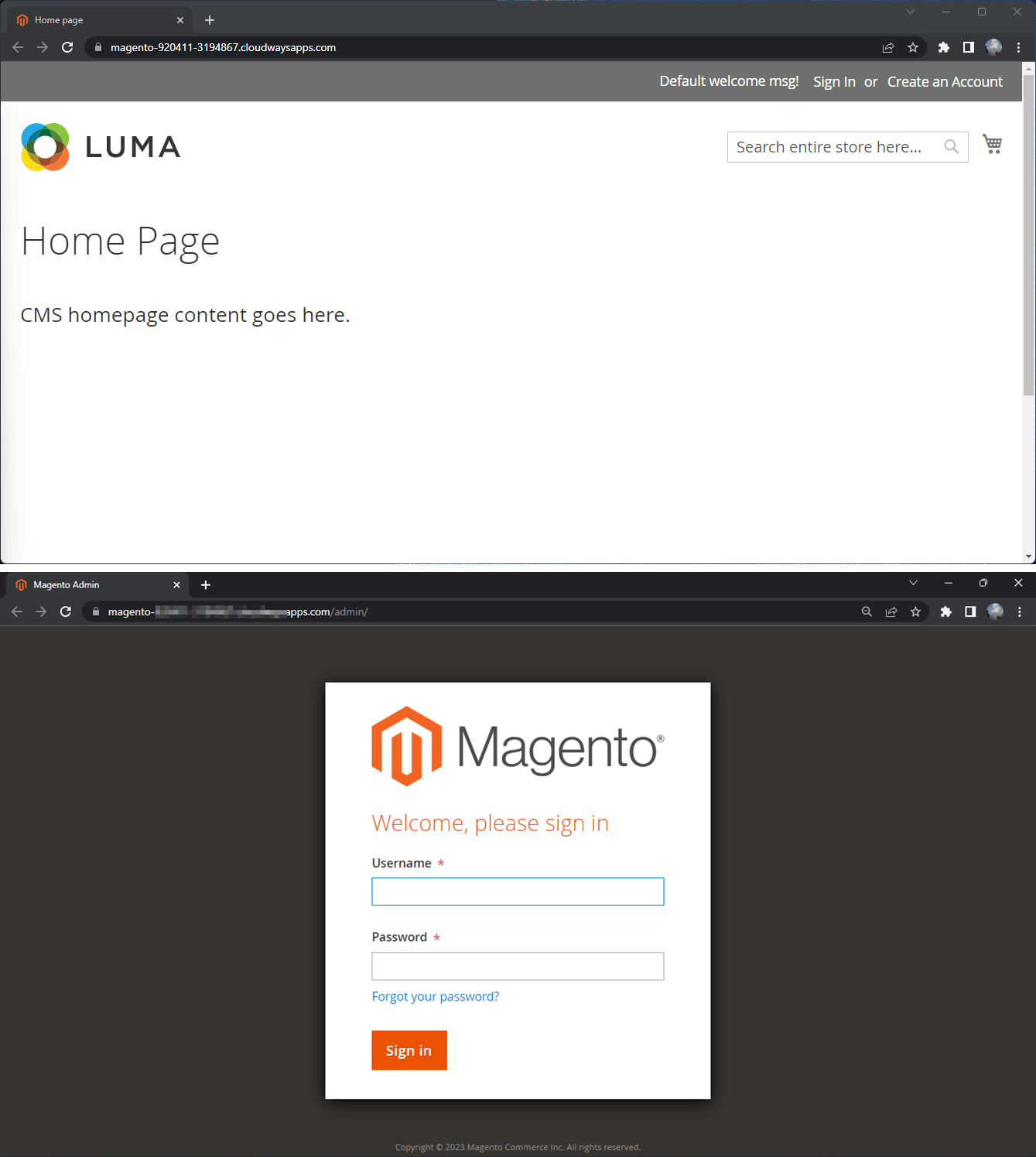
Task: Open the Luma logo on the store home page
Action: [101, 146]
